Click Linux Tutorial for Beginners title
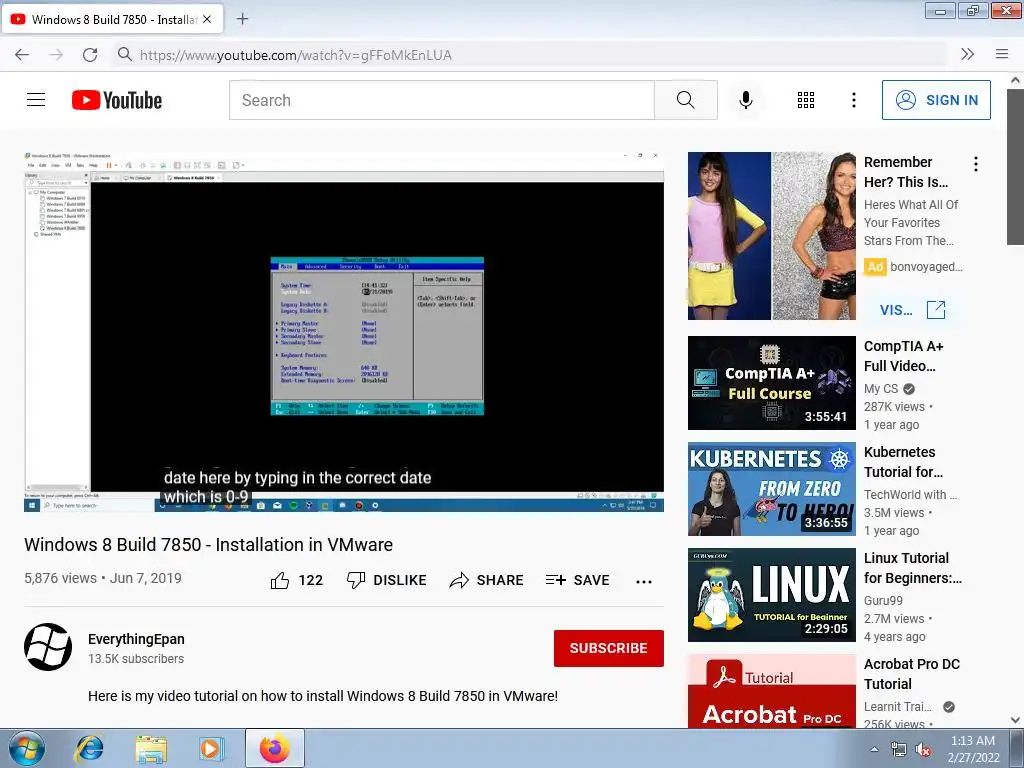 (x=913, y=568)
